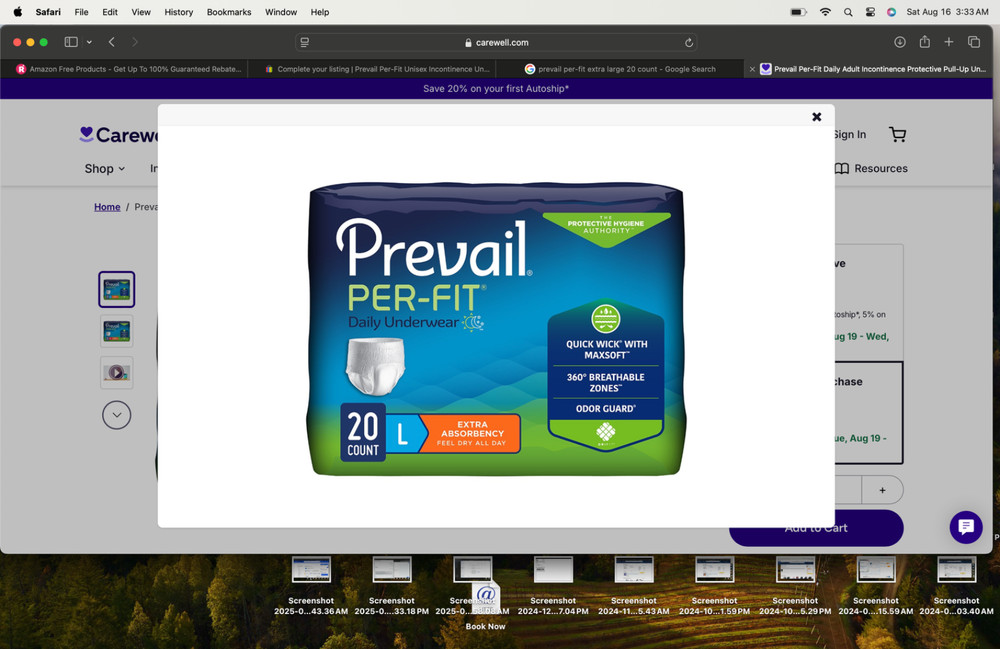Open the shopping cart icon
This screenshot has height=649, width=1000.
click(897, 135)
